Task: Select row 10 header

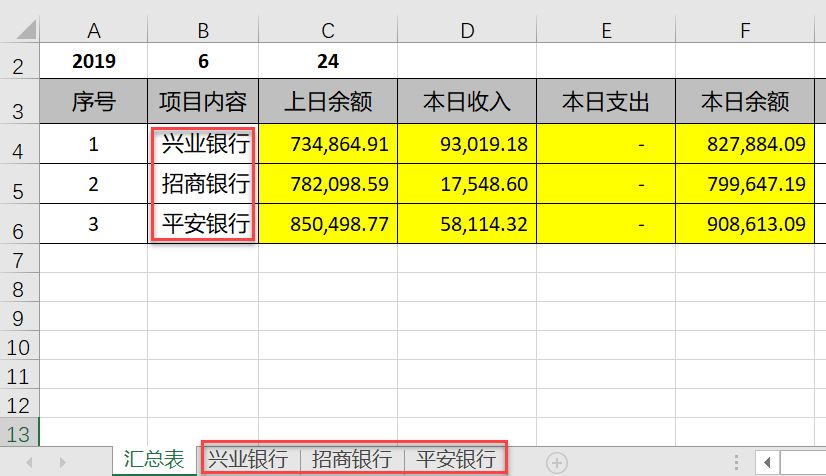Action: pos(19,345)
